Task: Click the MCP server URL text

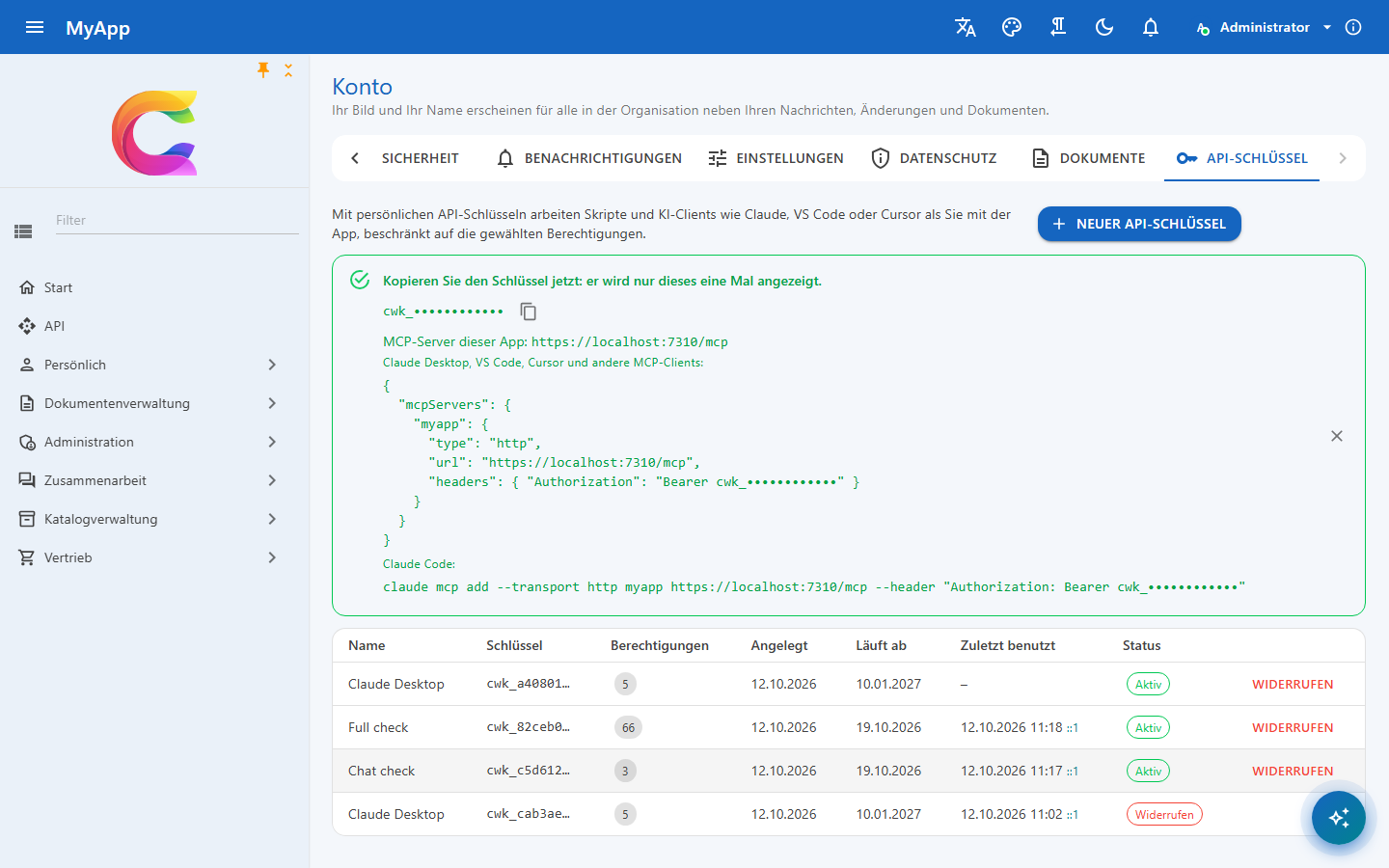Action: tap(630, 341)
